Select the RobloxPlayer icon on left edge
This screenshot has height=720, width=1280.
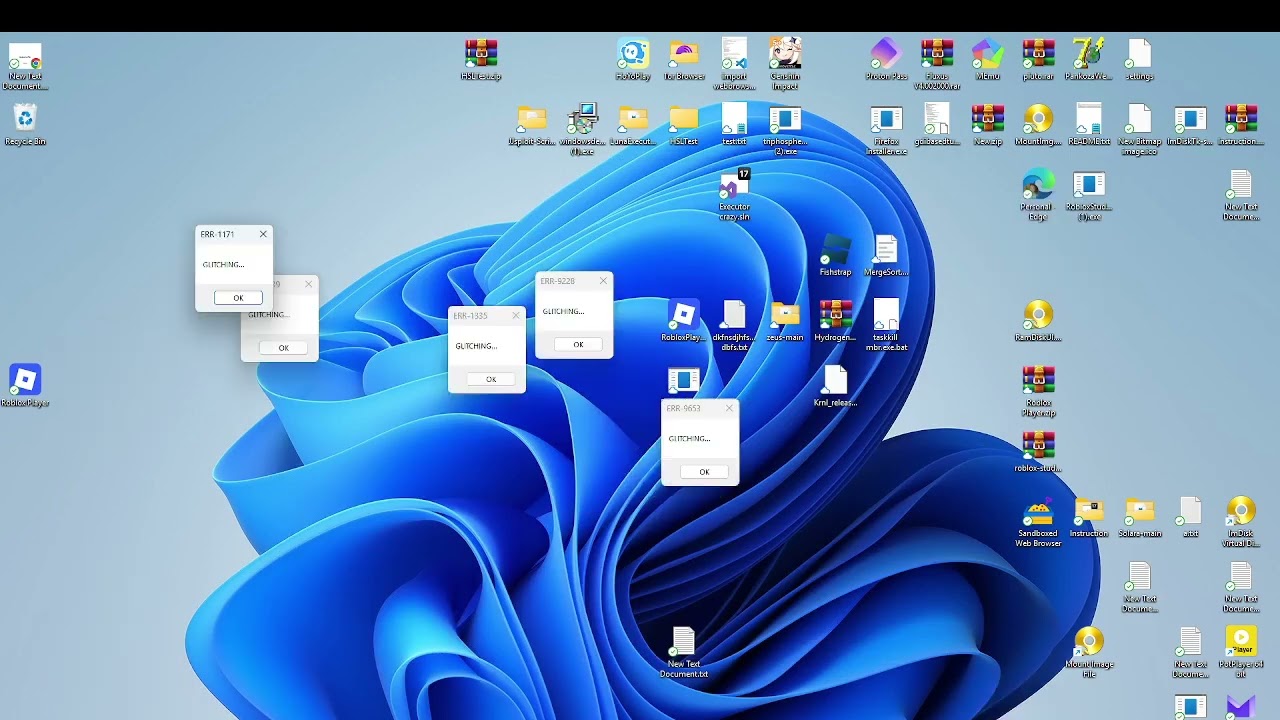pyautogui.click(x=25, y=386)
